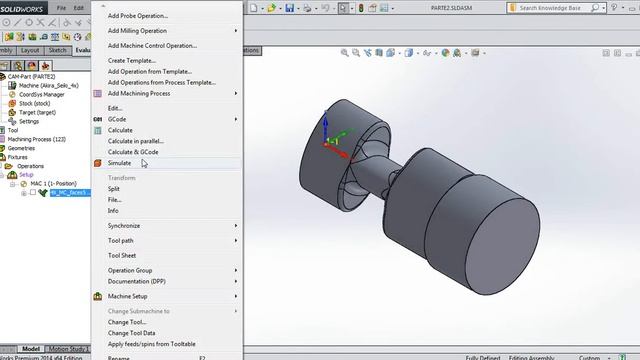Screen dimensions: 640x360
Task: Expand the Synchronize submenu arrow
Action: tap(236, 226)
